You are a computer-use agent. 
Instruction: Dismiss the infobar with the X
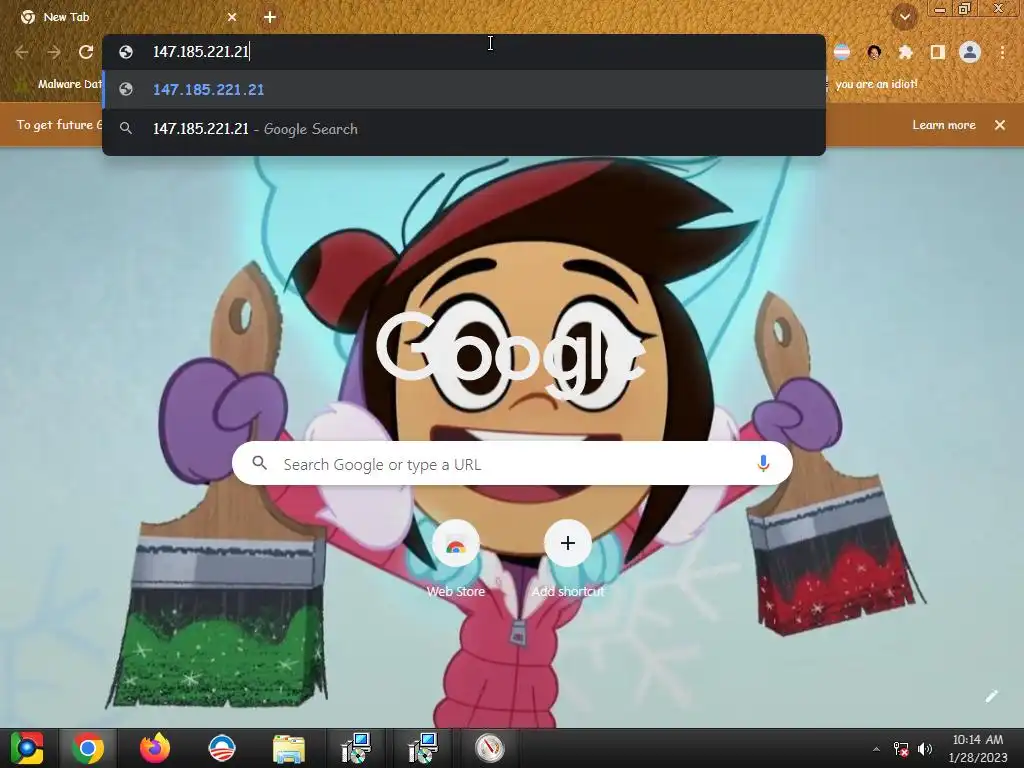point(1000,125)
